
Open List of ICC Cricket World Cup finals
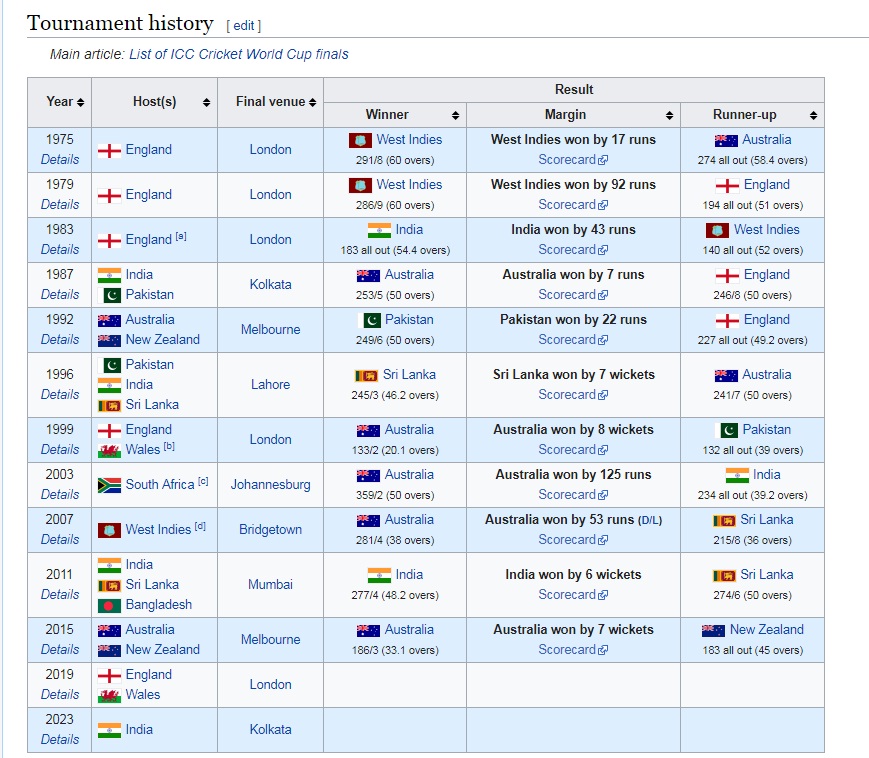point(239,54)
